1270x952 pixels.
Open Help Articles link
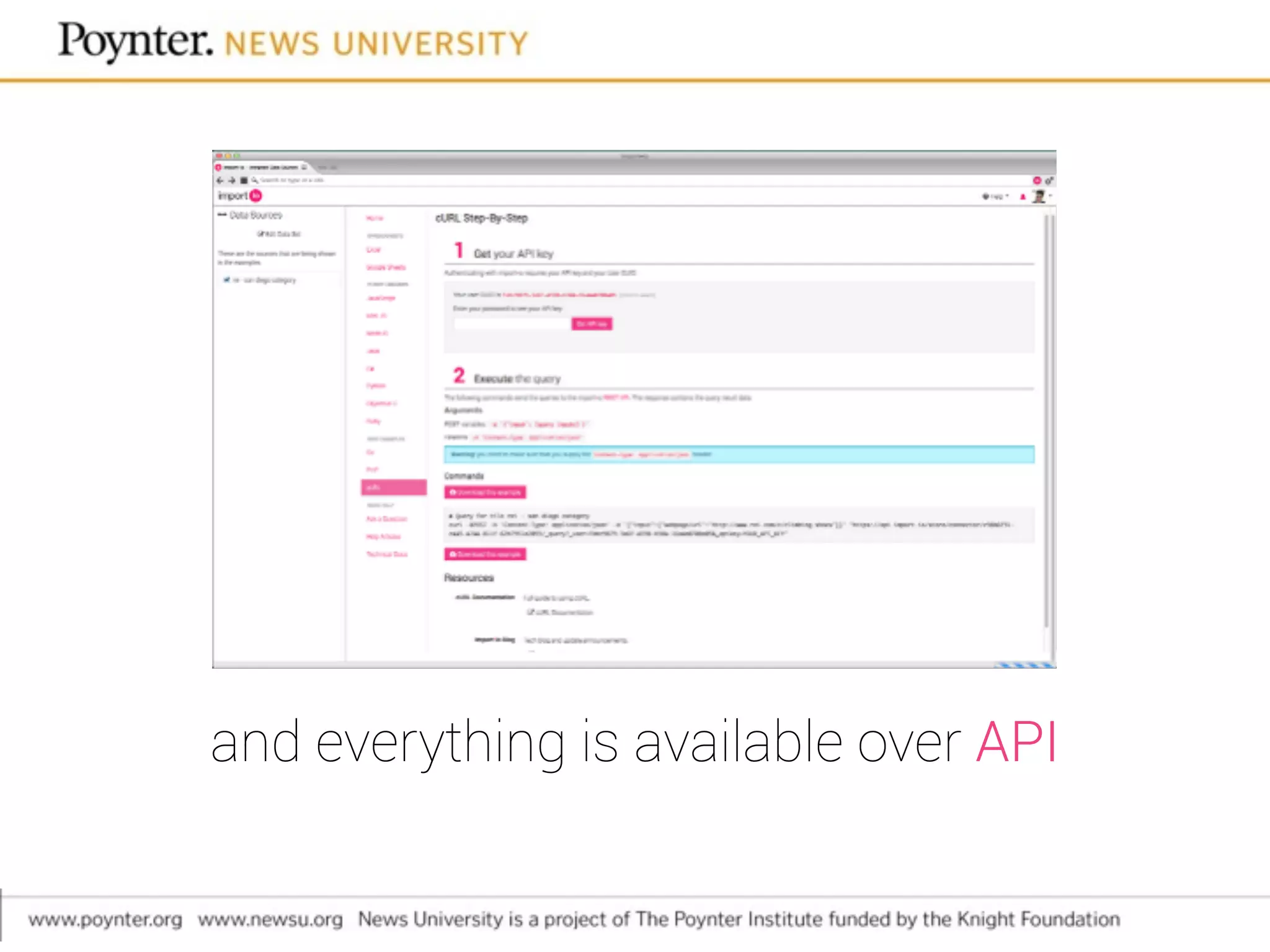pyautogui.click(x=383, y=536)
